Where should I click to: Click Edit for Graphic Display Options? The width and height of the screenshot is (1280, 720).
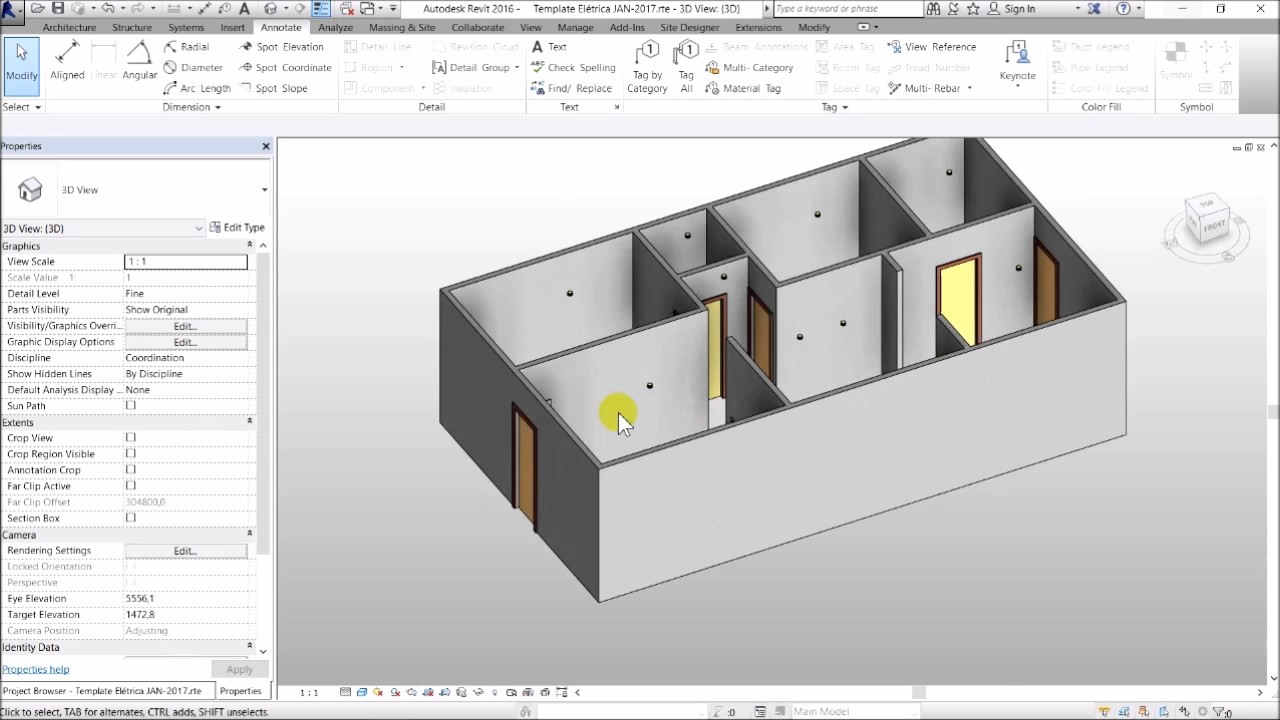click(x=185, y=342)
